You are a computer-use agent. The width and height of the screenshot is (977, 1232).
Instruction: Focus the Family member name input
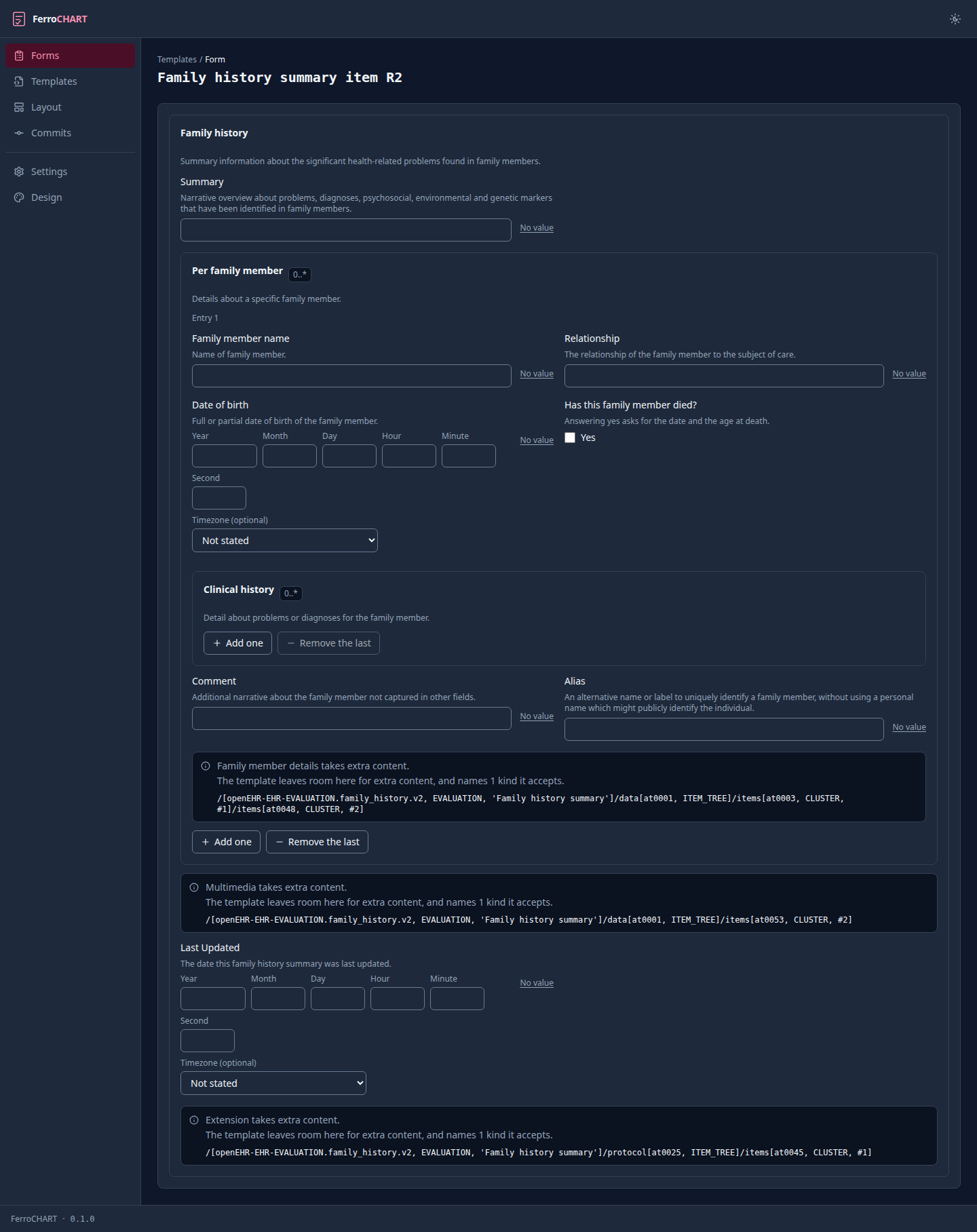351,376
